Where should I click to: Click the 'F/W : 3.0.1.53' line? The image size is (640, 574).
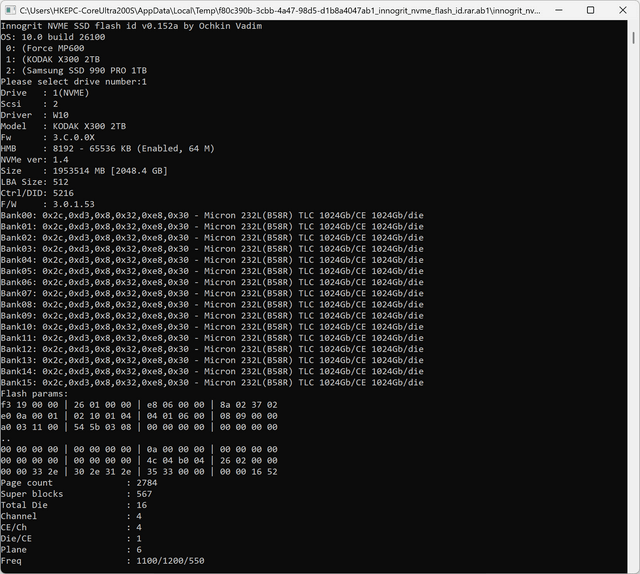(48, 204)
